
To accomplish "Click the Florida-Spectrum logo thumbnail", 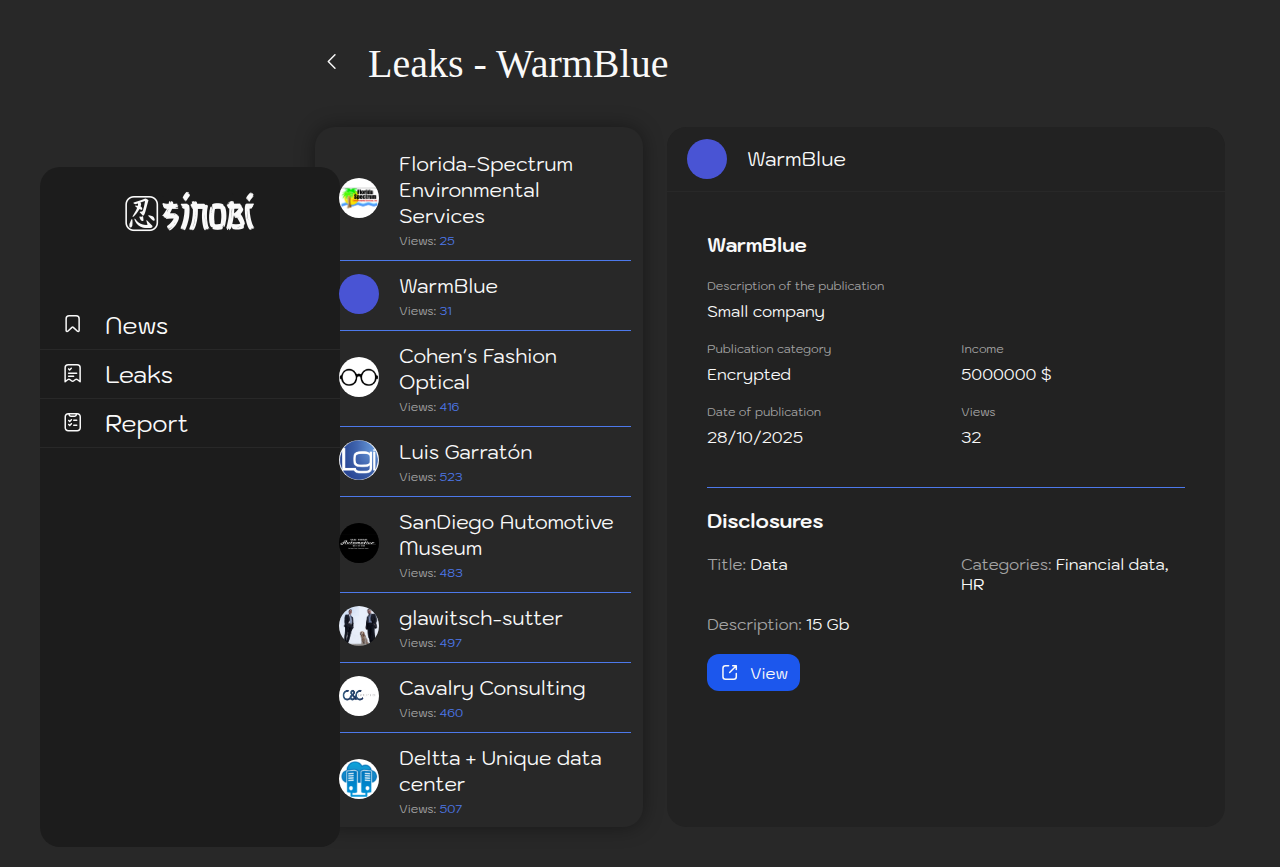I will (359, 198).
